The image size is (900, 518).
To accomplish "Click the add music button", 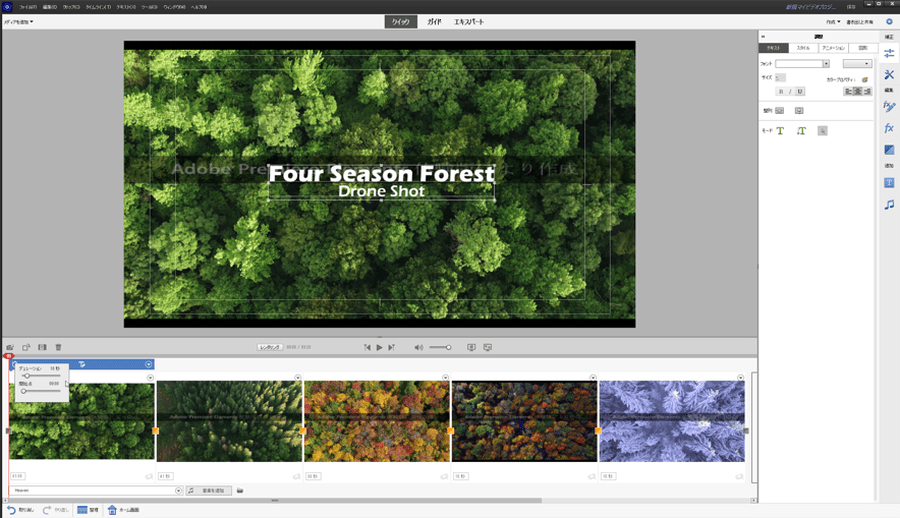I will (x=209, y=490).
